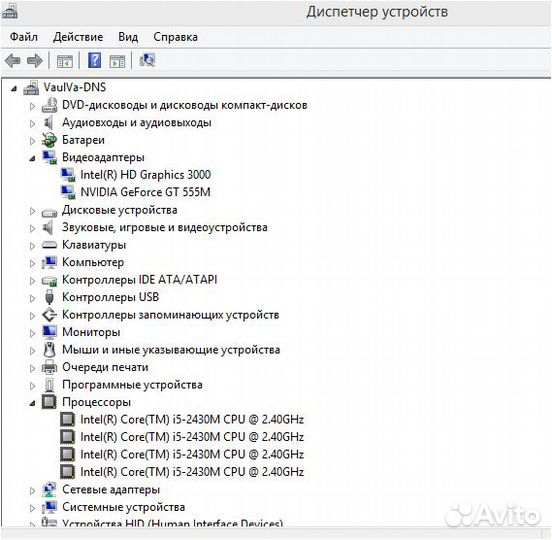Expand the Контроллеры IDE ATA/ATAPI arrow

point(32,281)
